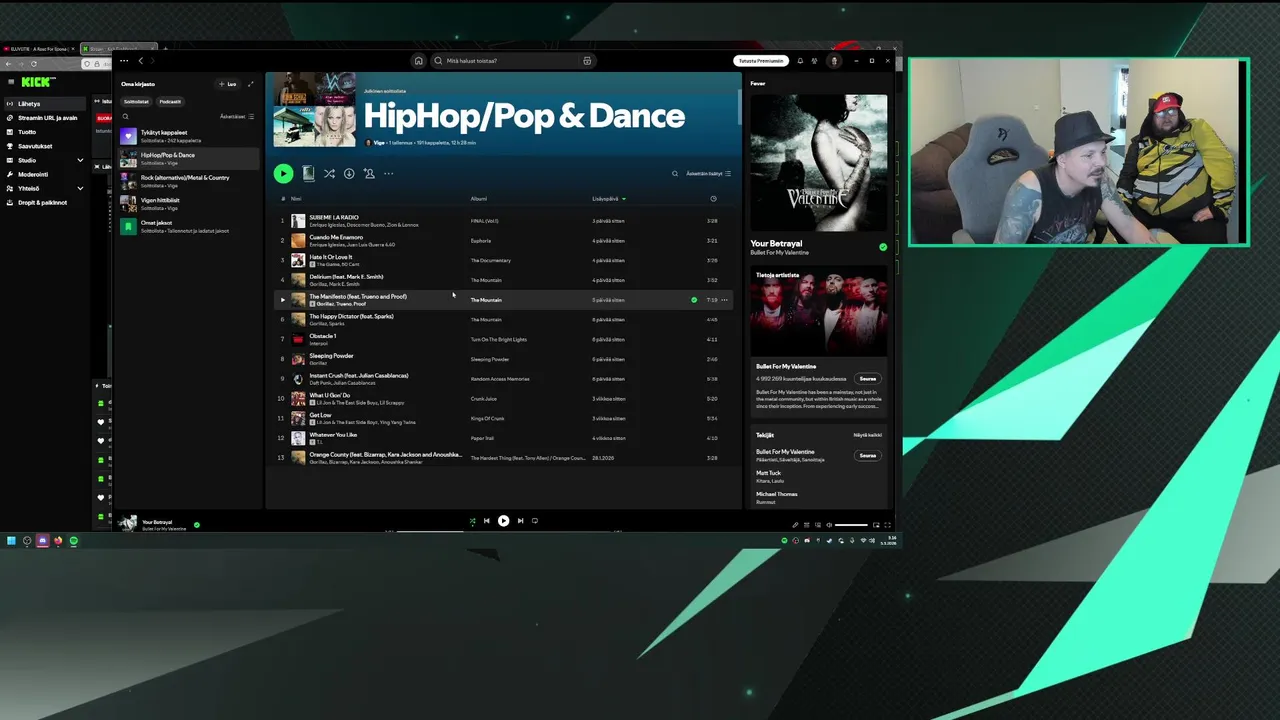1280x720 pixels.
Task: Play the HipHop/Pop & Dance playlist
Action: click(283, 173)
